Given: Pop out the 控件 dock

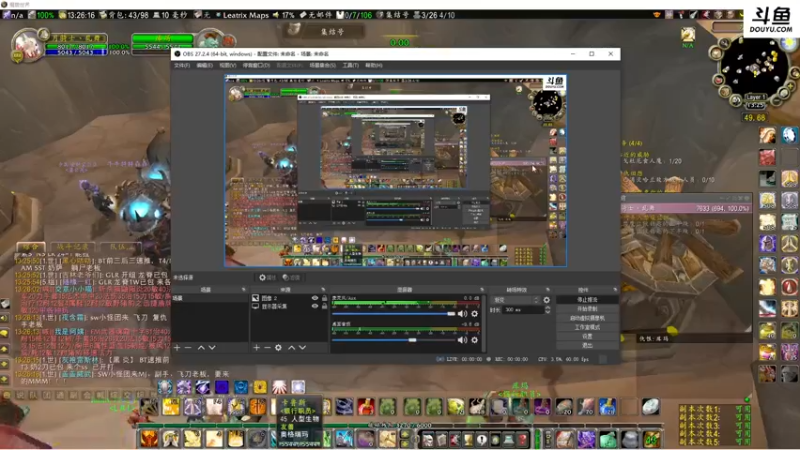Looking at the screenshot, I should pos(615,290).
